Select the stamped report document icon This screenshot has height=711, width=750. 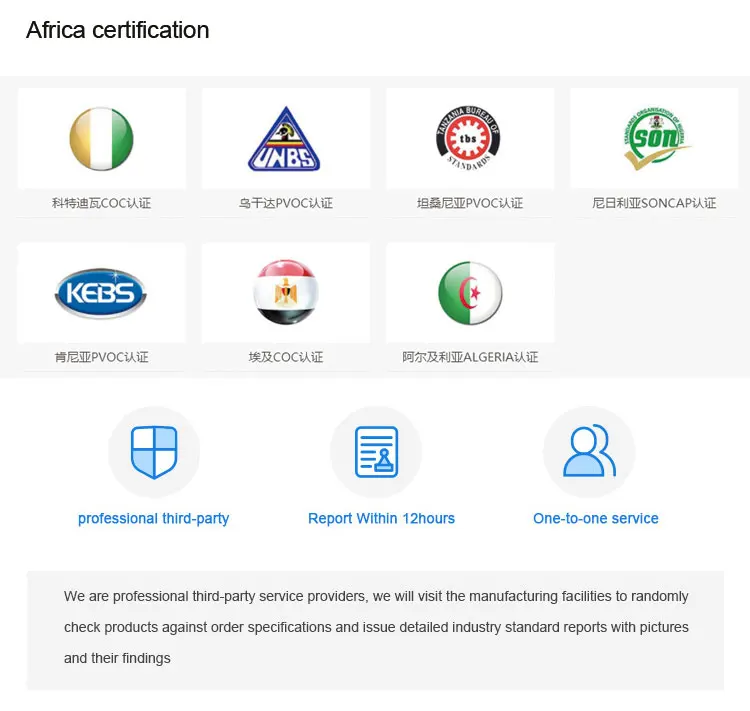pos(376,452)
